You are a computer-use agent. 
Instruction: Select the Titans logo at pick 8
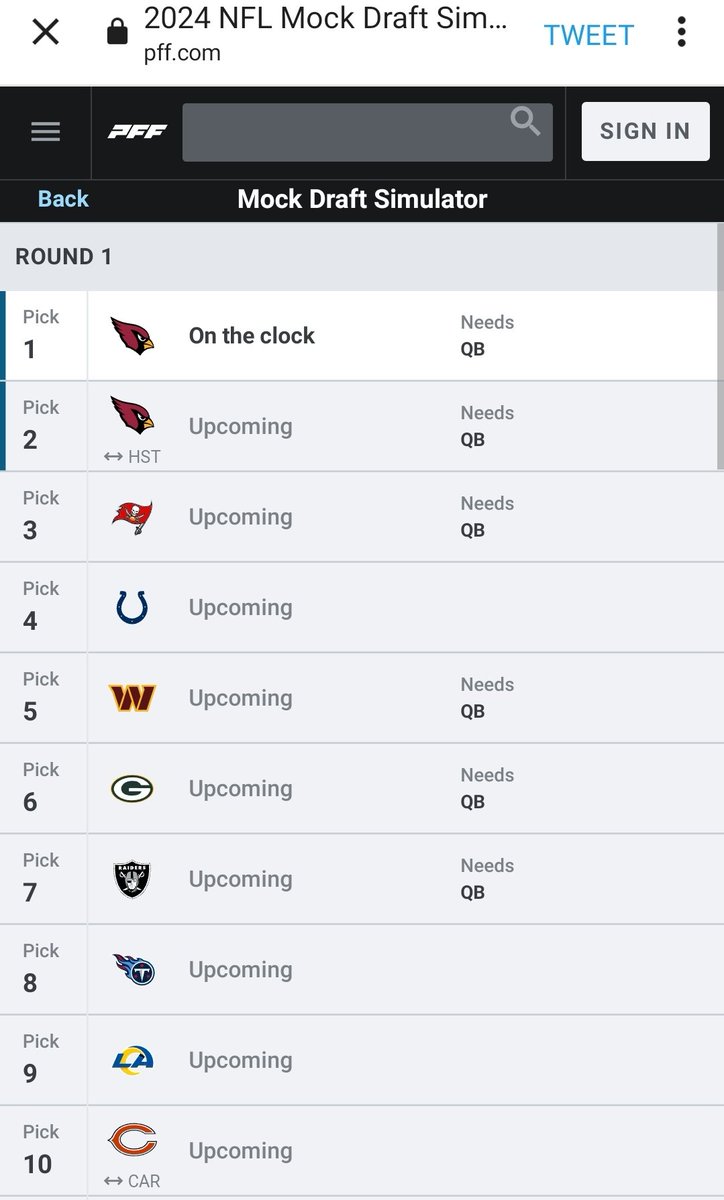pos(133,969)
